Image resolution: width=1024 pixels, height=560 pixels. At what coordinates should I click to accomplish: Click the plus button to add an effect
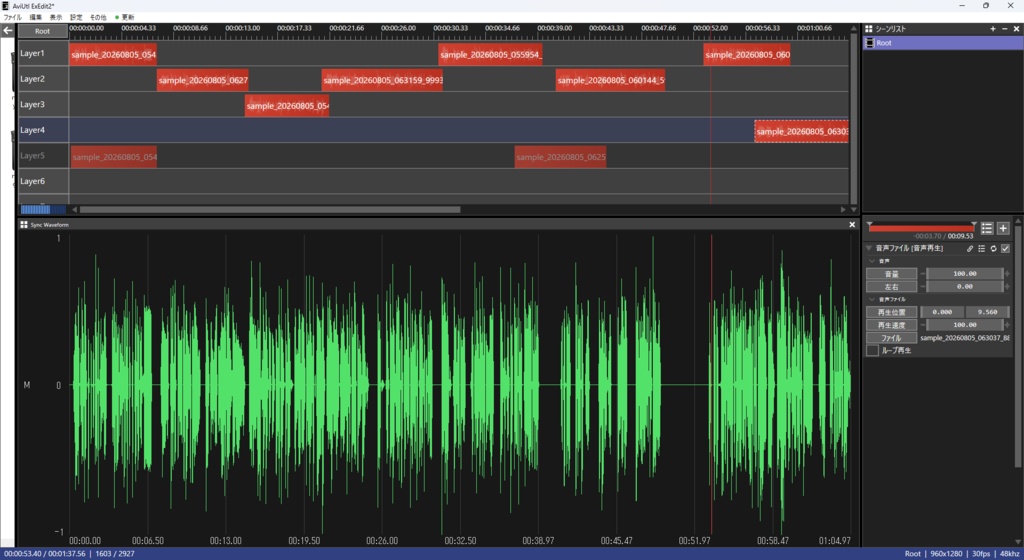click(x=1003, y=228)
